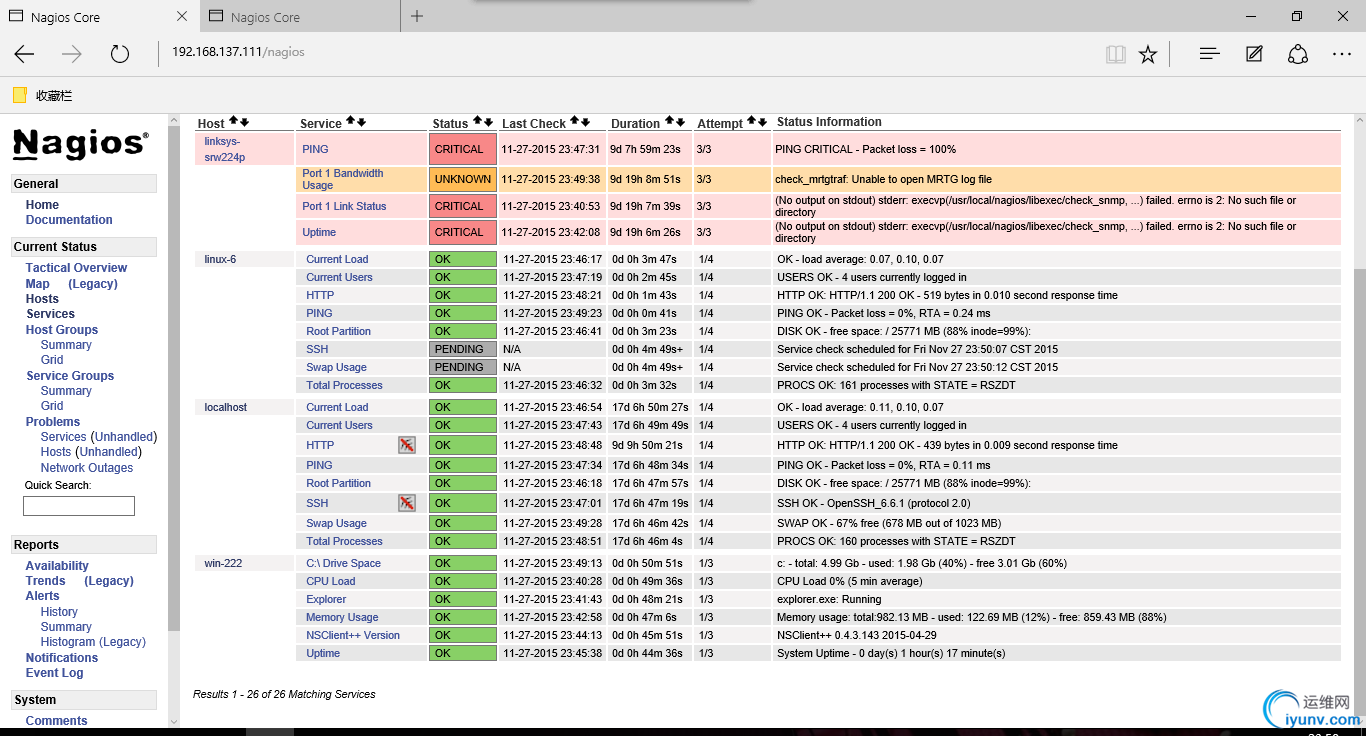Open the Memory Usage service on win-222
1366x736 pixels.
click(342, 617)
